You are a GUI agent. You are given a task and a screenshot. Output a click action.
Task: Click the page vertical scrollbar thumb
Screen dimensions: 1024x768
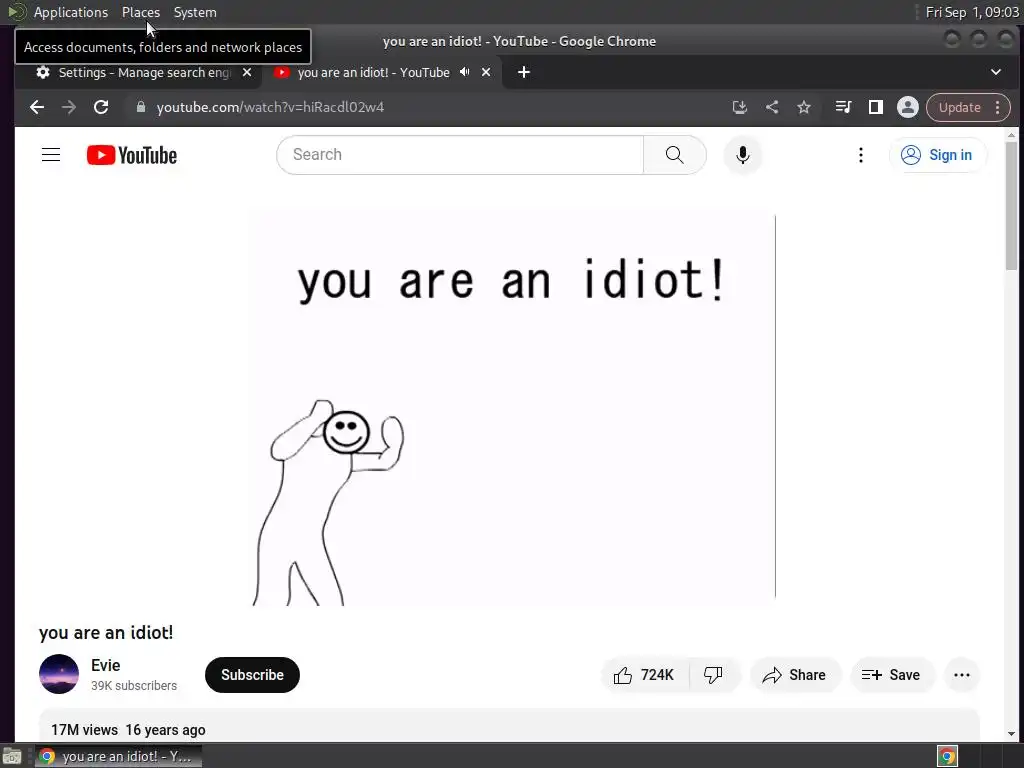(1012, 205)
